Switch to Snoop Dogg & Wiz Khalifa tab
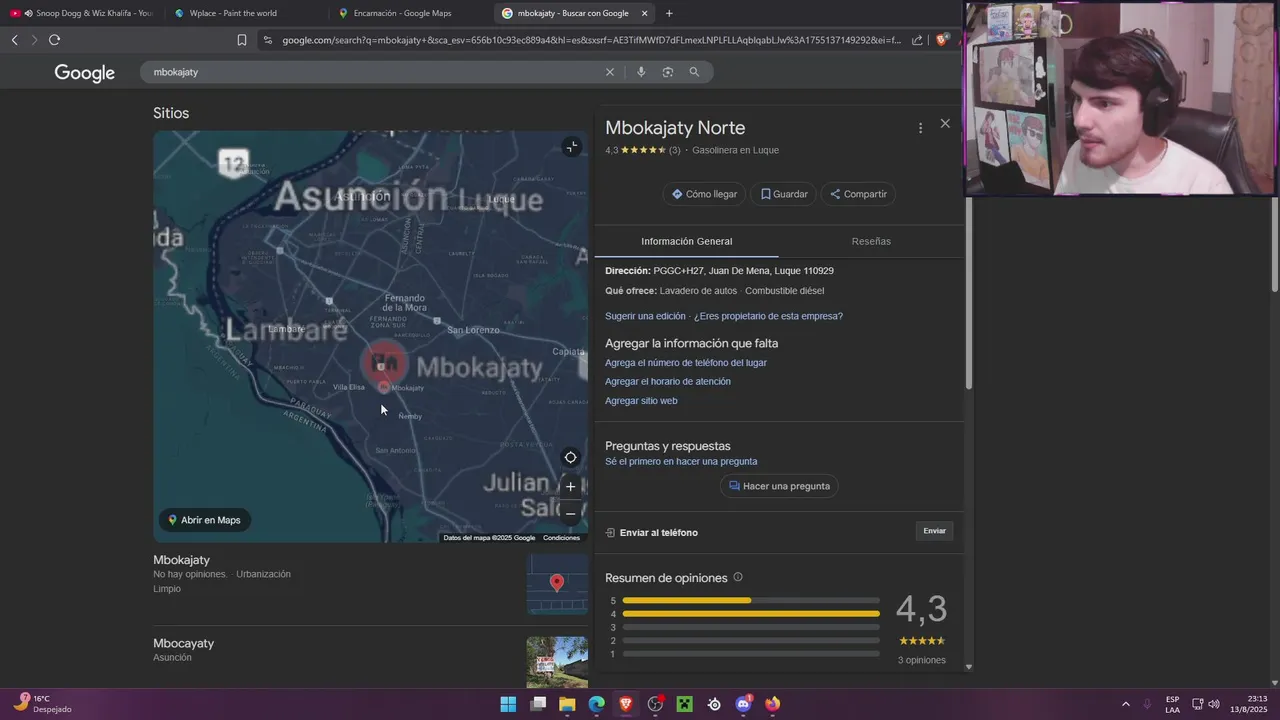Screen dimensions: 1280x720 coord(82,13)
